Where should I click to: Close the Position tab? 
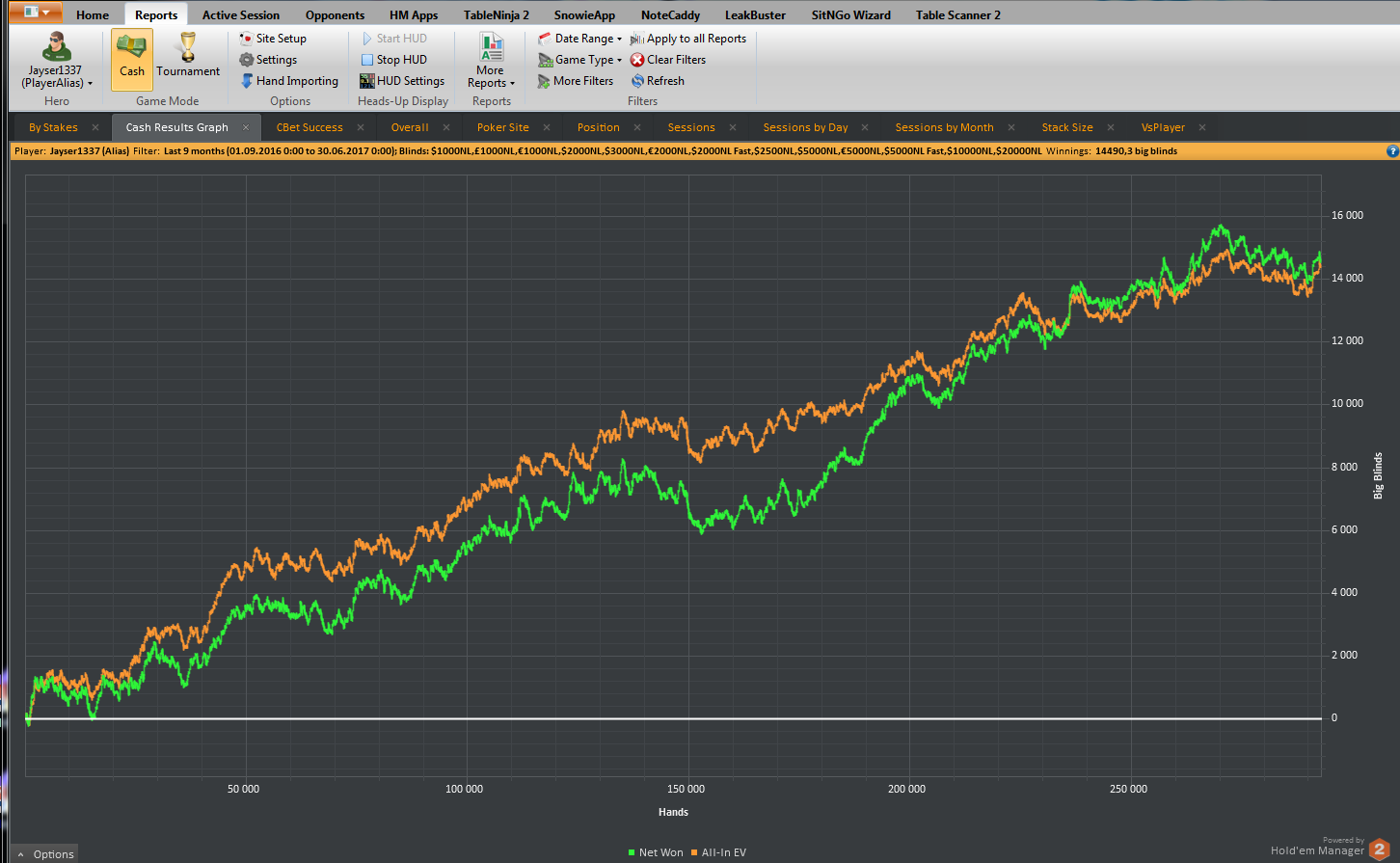[637, 127]
